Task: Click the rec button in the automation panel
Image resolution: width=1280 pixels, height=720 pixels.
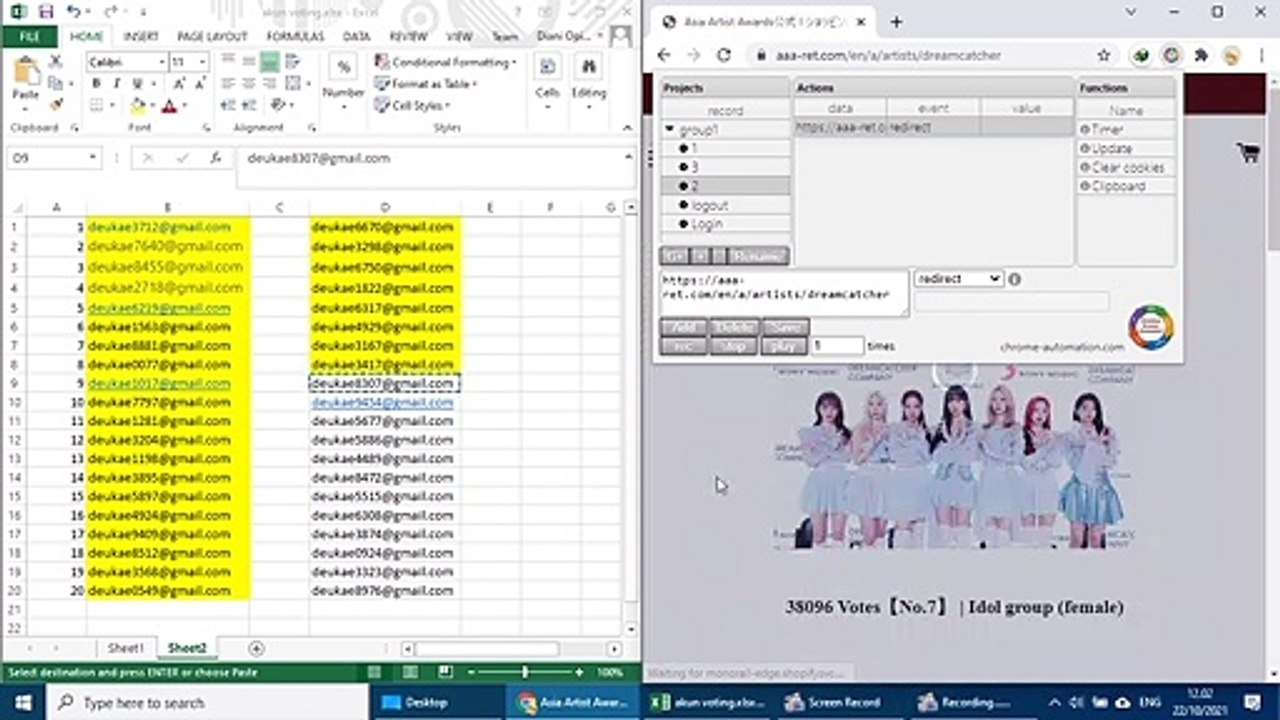Action: pyautogui.click(x=684, y=346)
